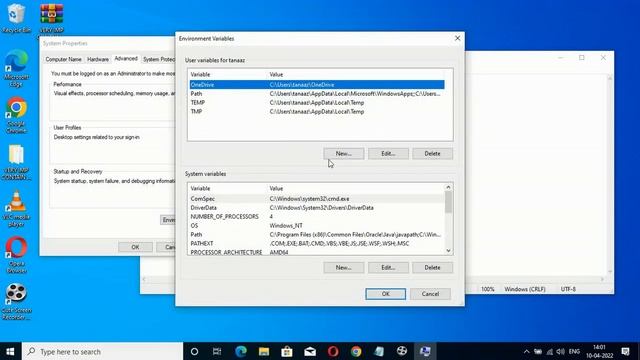Open Microsoft Store from the taskbar
The width and height of the screenshot is (640, 360).
point(287,351)
